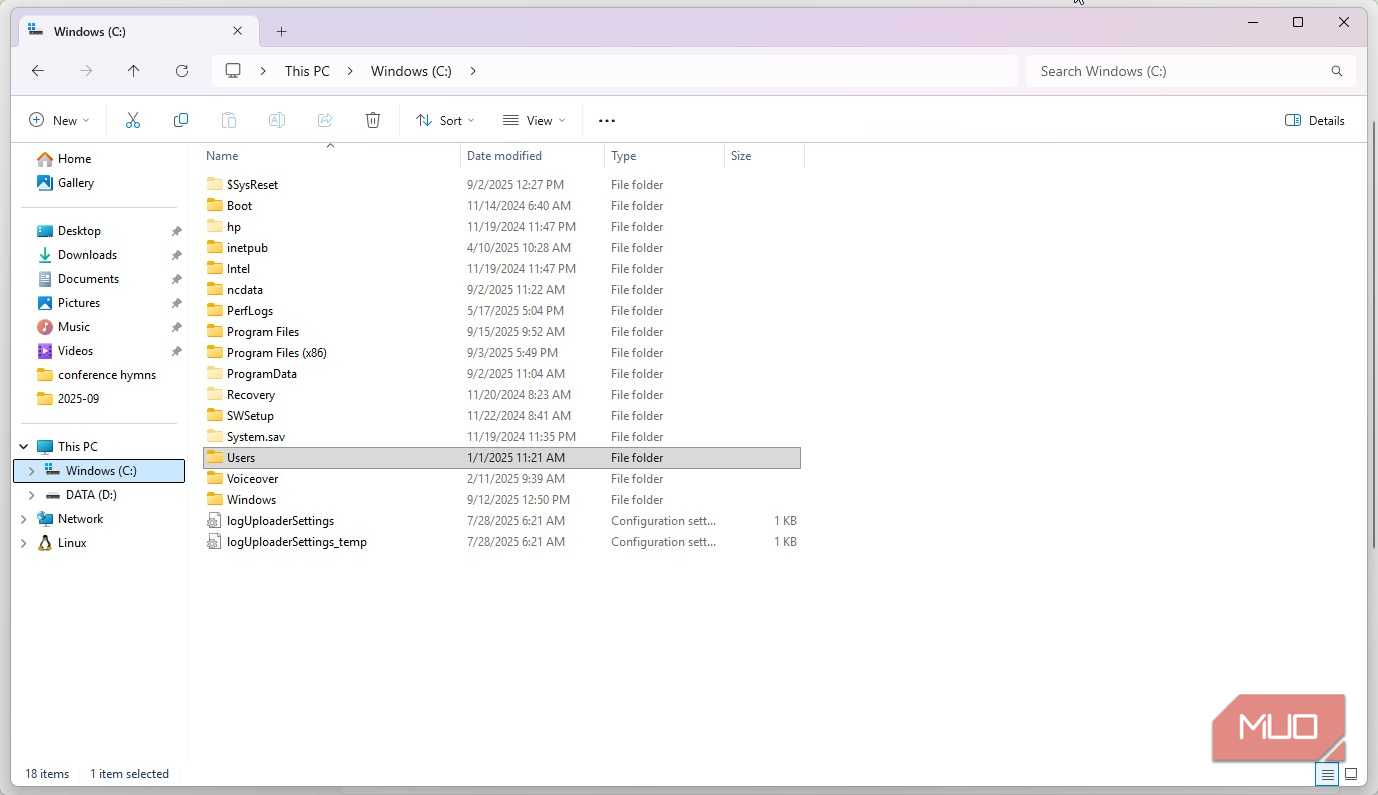Switch to details list view icon
Screen dimensions: 1378x795
click(1328, 774)
